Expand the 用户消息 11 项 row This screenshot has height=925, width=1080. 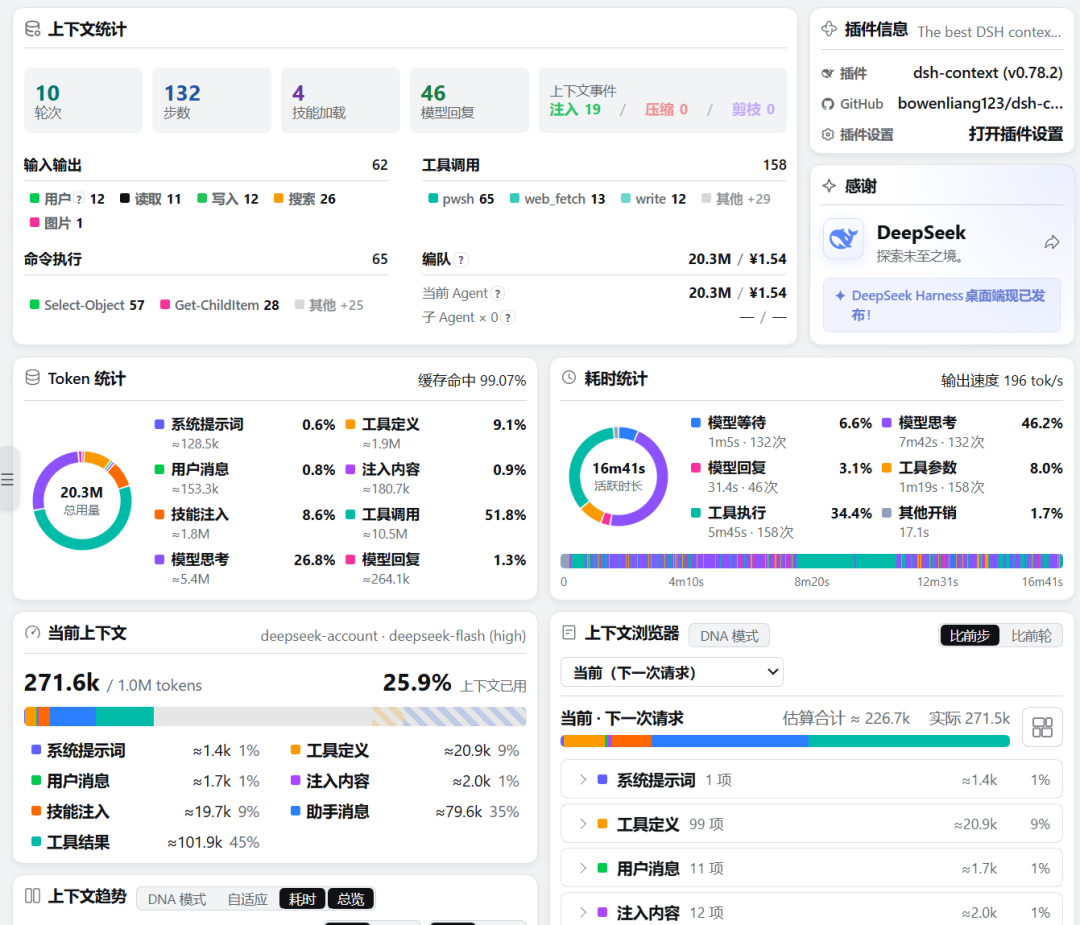click(811, 869)
